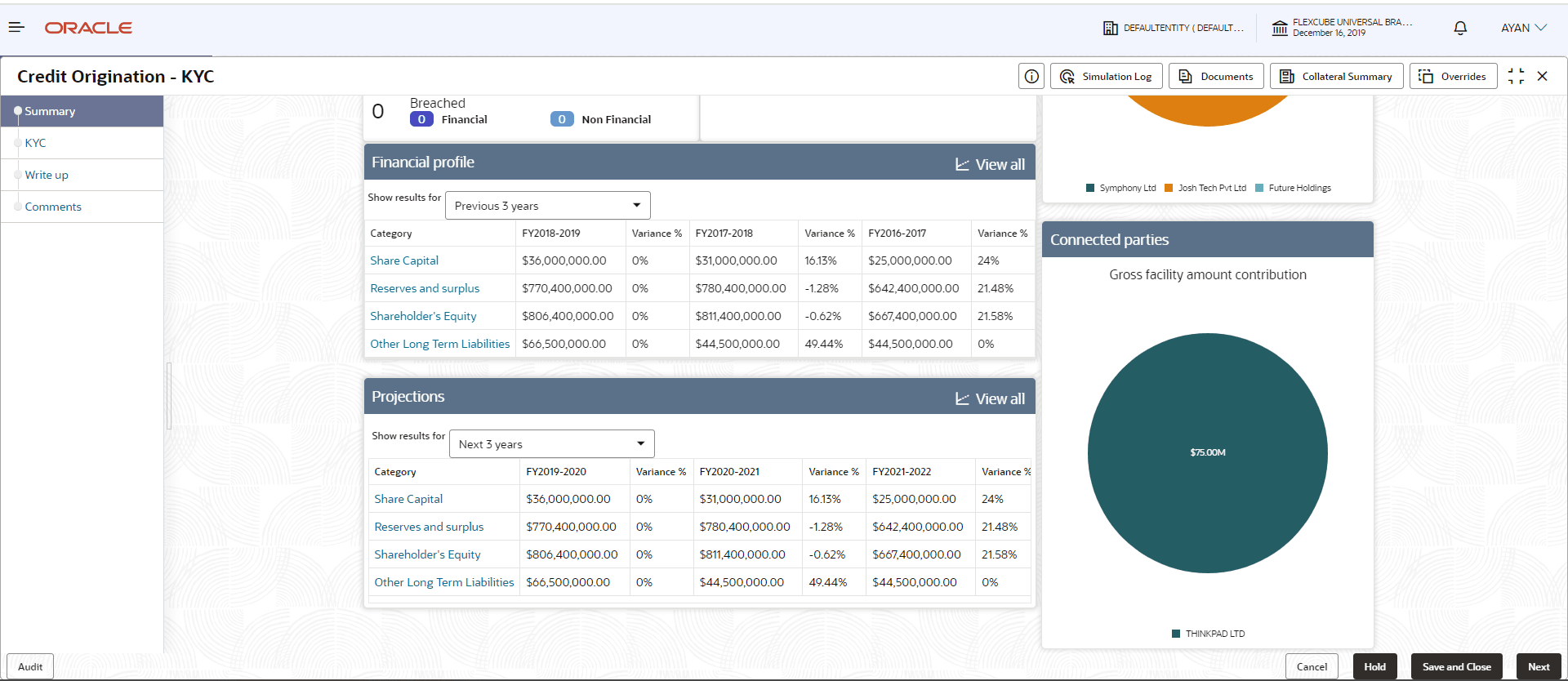Switch to the KYC step
This screenshot has width=1568, height=681.
tap(35, 143)
